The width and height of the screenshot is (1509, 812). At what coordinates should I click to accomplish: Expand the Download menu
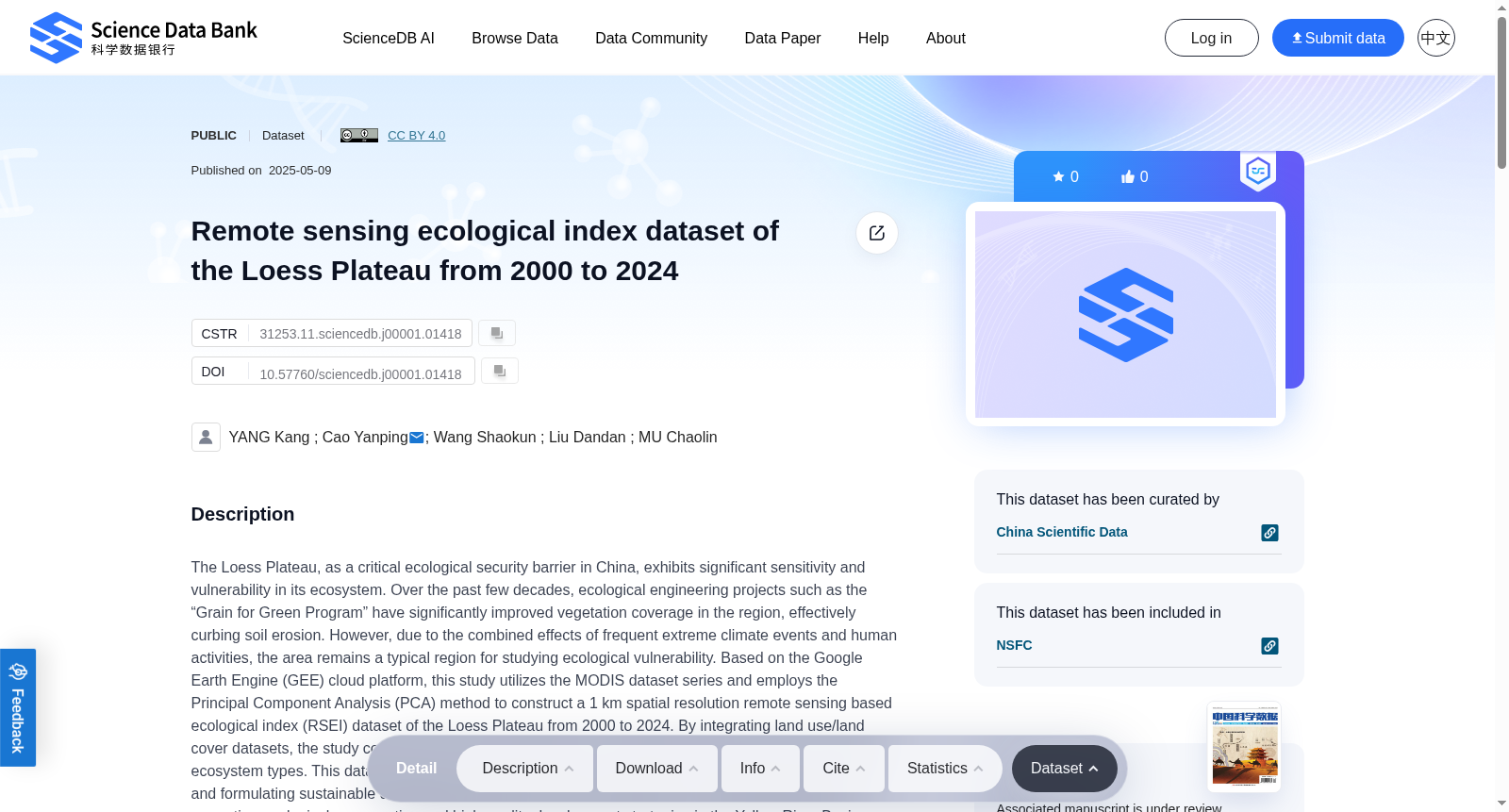point(657,769)
